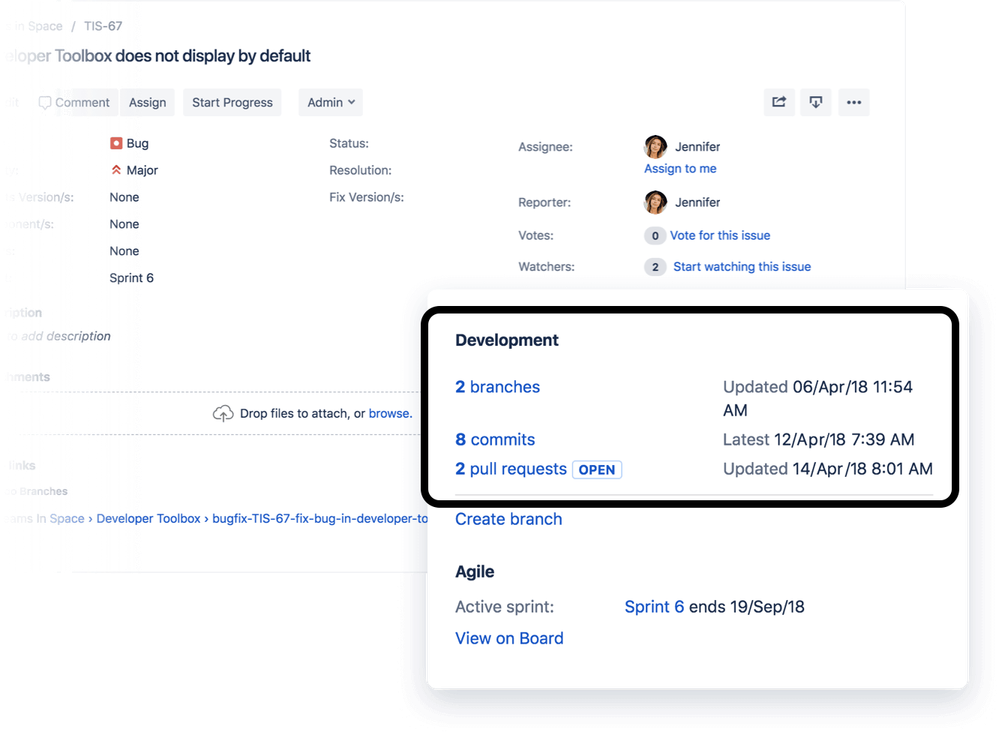
Task: Click the Create branch link
Action: pyautogui.click(x=508, y=519)
